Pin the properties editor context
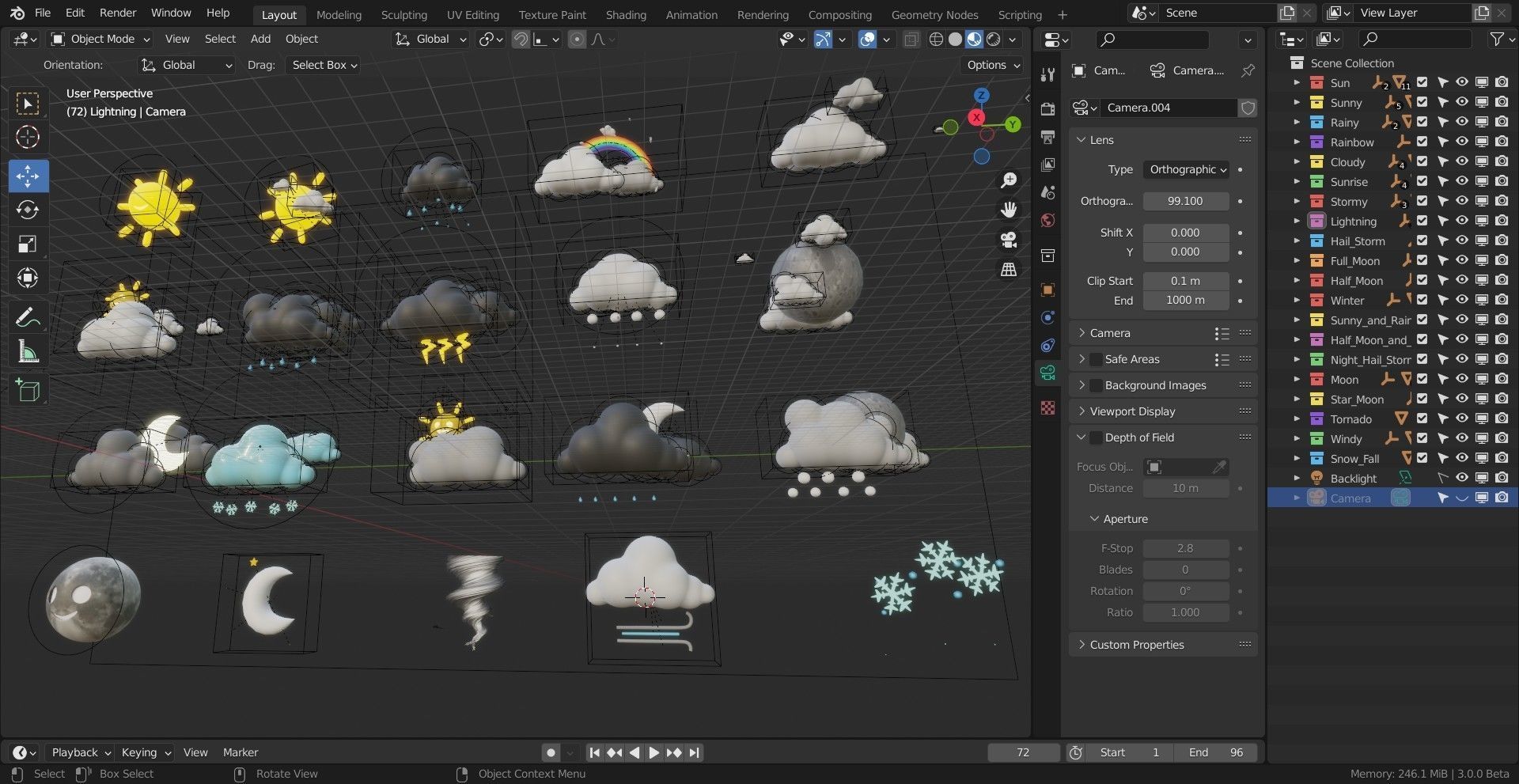Viewport: 1519px width, 784px height. click(1248, 70)
